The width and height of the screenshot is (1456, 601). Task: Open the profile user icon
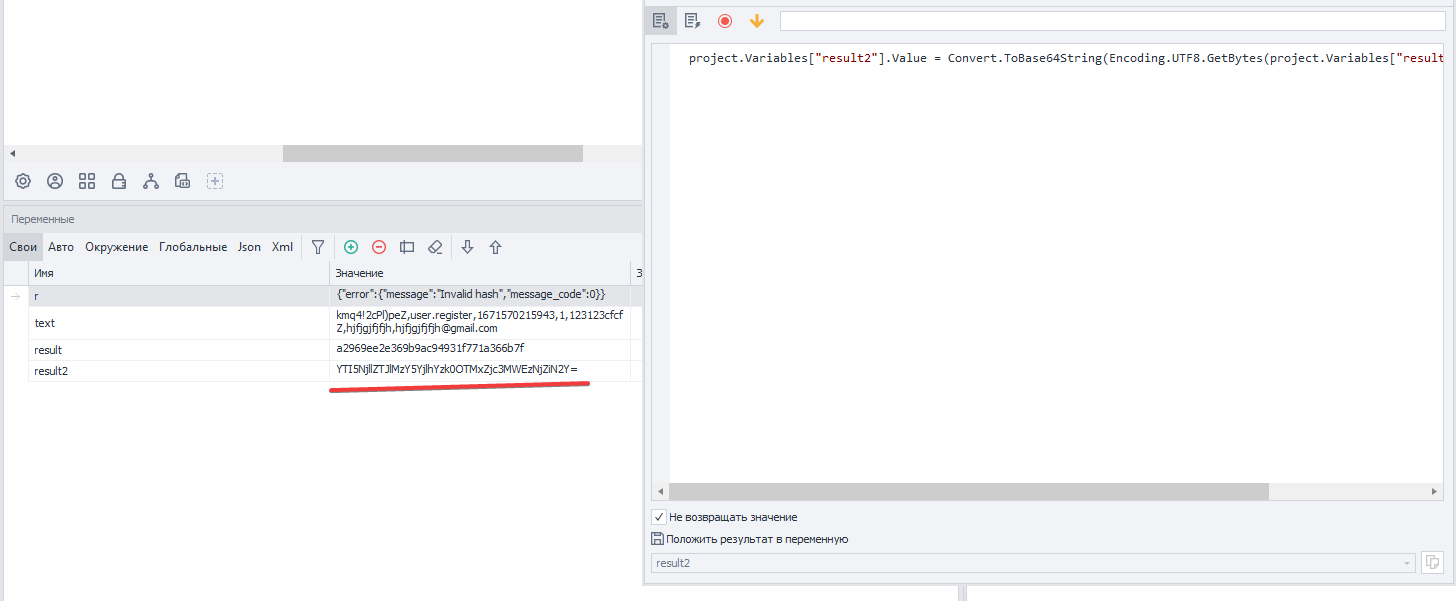click(55, 181)
